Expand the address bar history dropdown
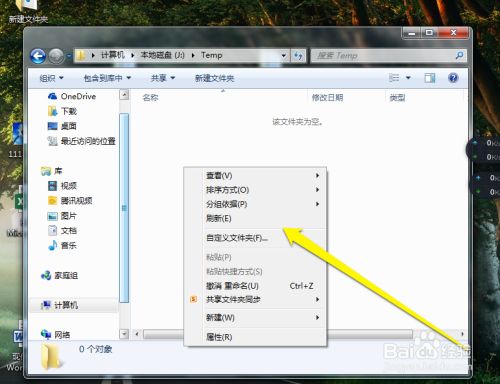Screen dimensions: 500x384 (284, 56)
